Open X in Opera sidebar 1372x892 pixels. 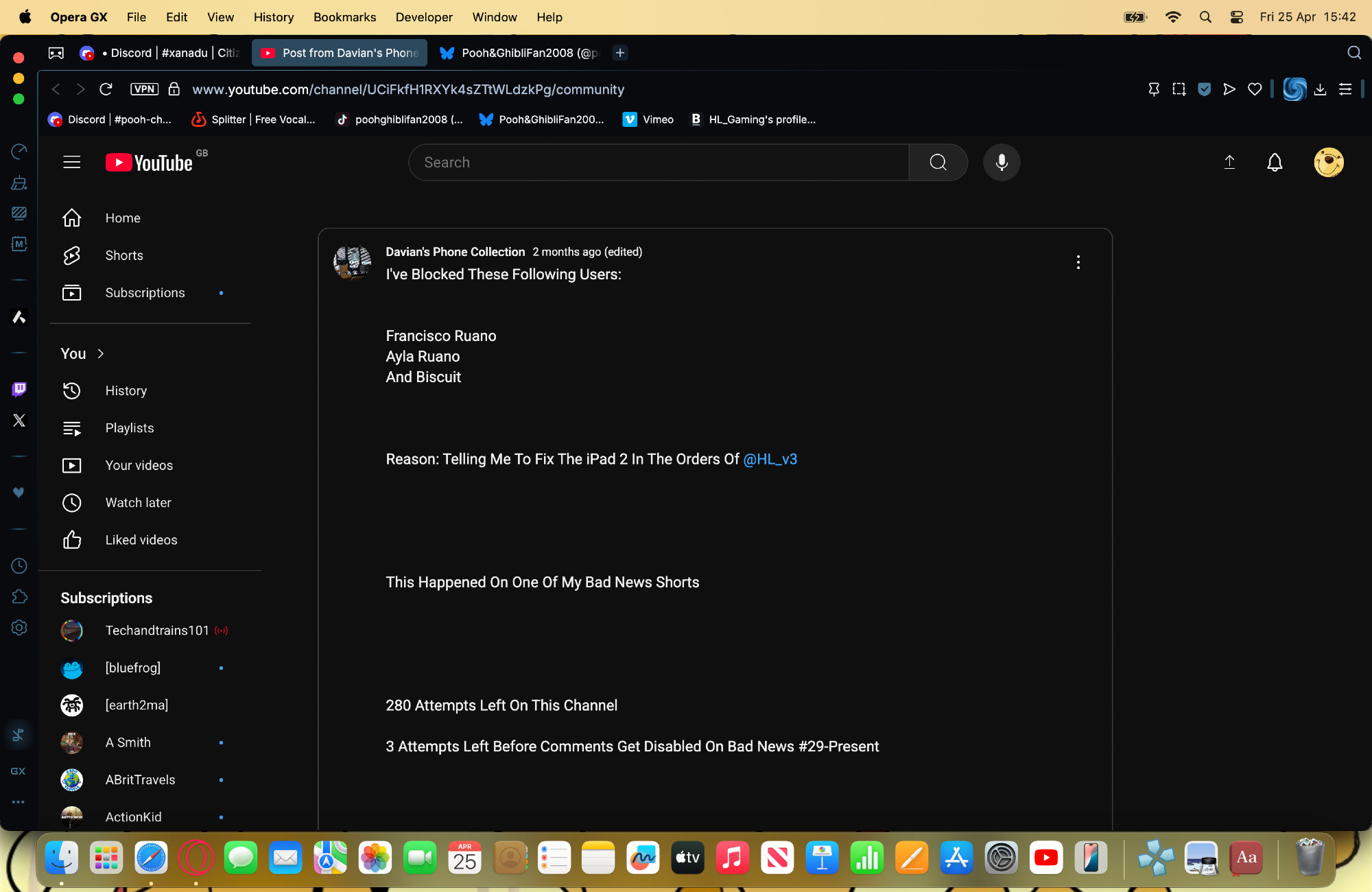click(19, 421)
